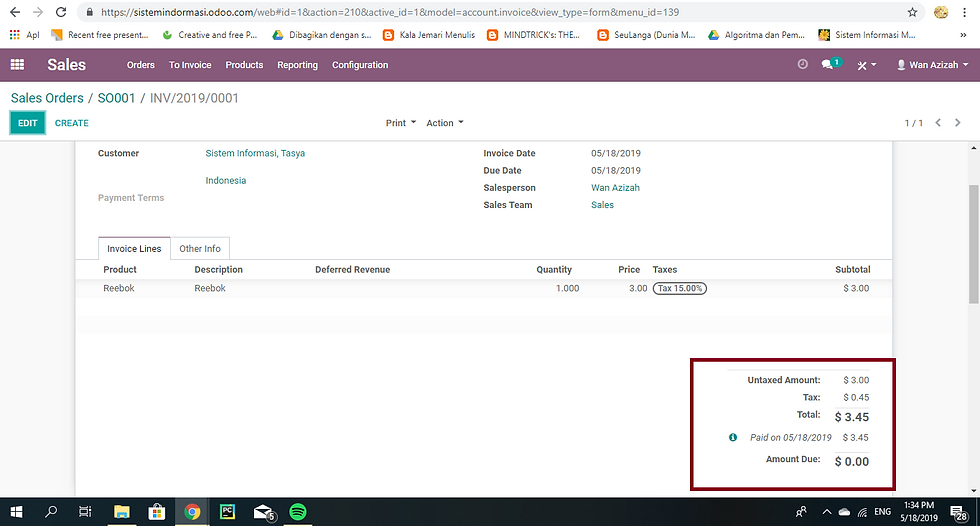Open the Sistem Informasi M... bookmark
This screenshot has height=526, width=980.
coord(867,35)
